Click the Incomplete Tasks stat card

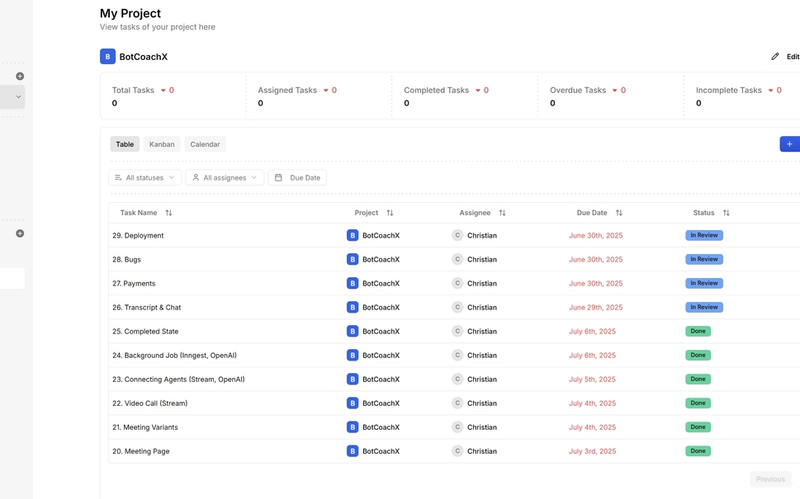pyautogui.click(x=742, y=96)
